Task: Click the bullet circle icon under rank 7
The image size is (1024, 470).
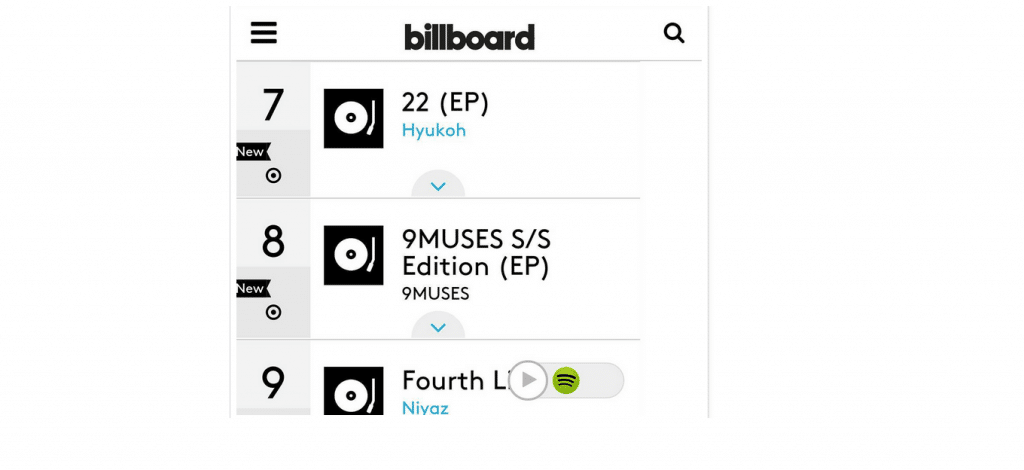Action: pyautogui.click(x=273, y=176)
